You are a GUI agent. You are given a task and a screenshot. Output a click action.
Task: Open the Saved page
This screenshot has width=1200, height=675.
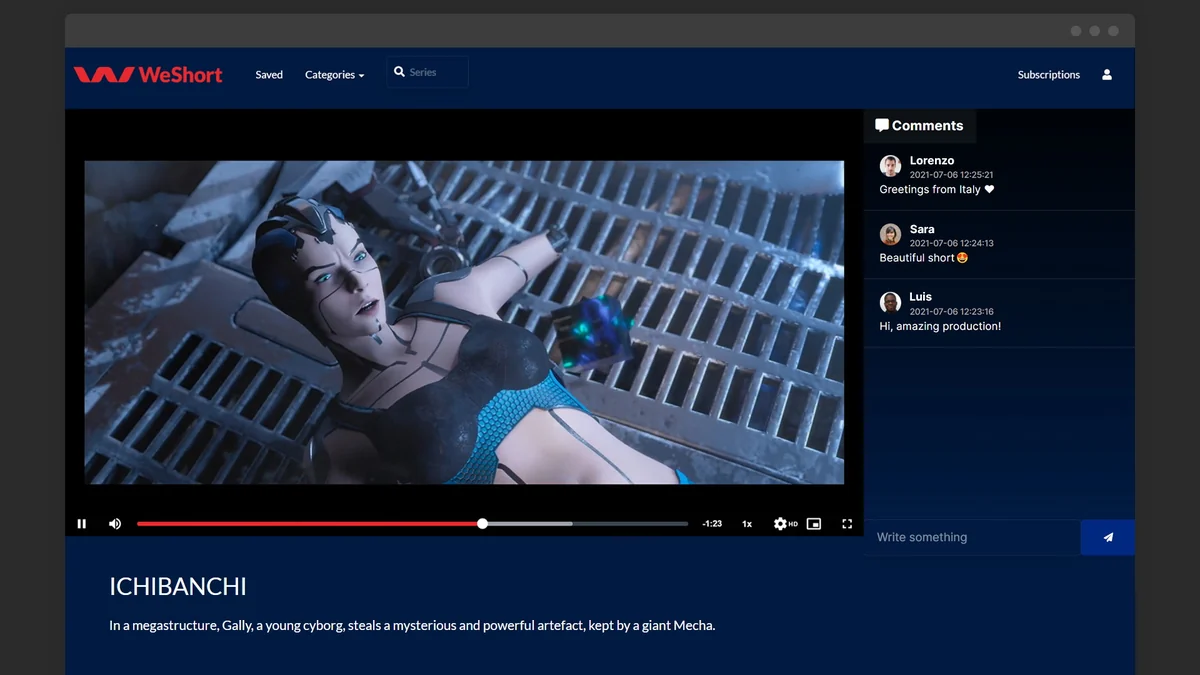[x=269, y=75]
